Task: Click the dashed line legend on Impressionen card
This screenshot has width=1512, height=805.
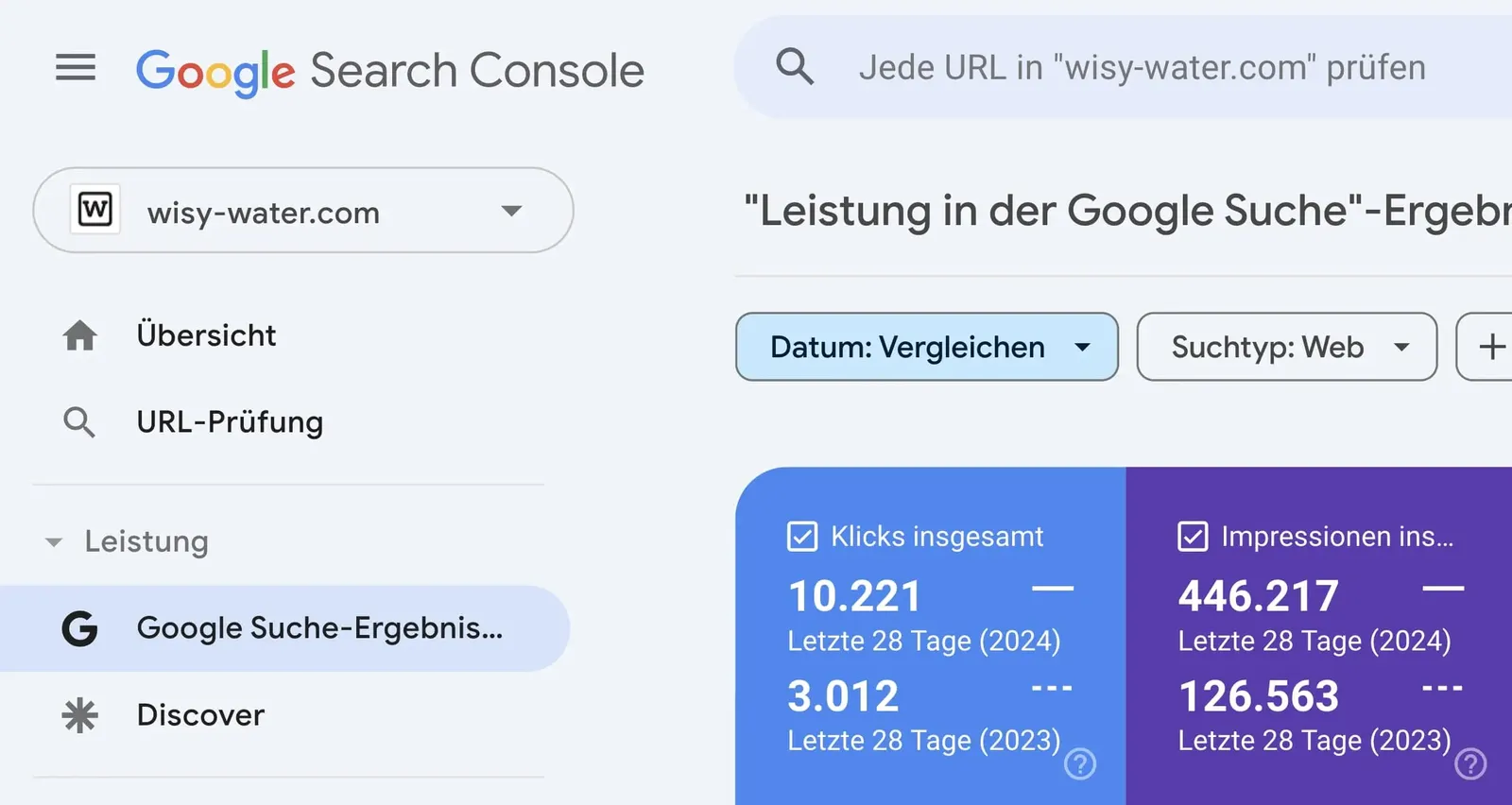Action: (1443, 688)
